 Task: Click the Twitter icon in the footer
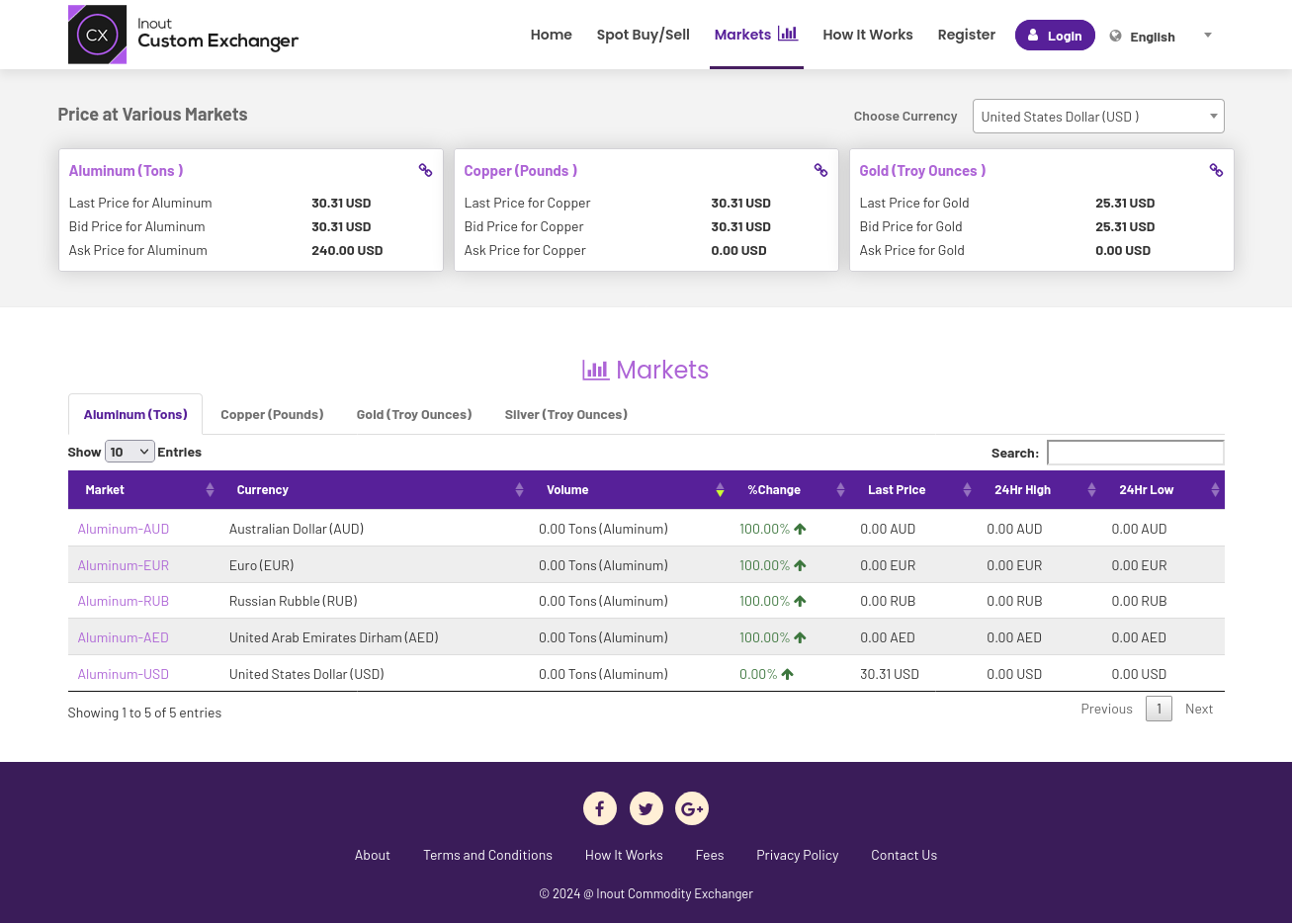click(x=646, y=808)
